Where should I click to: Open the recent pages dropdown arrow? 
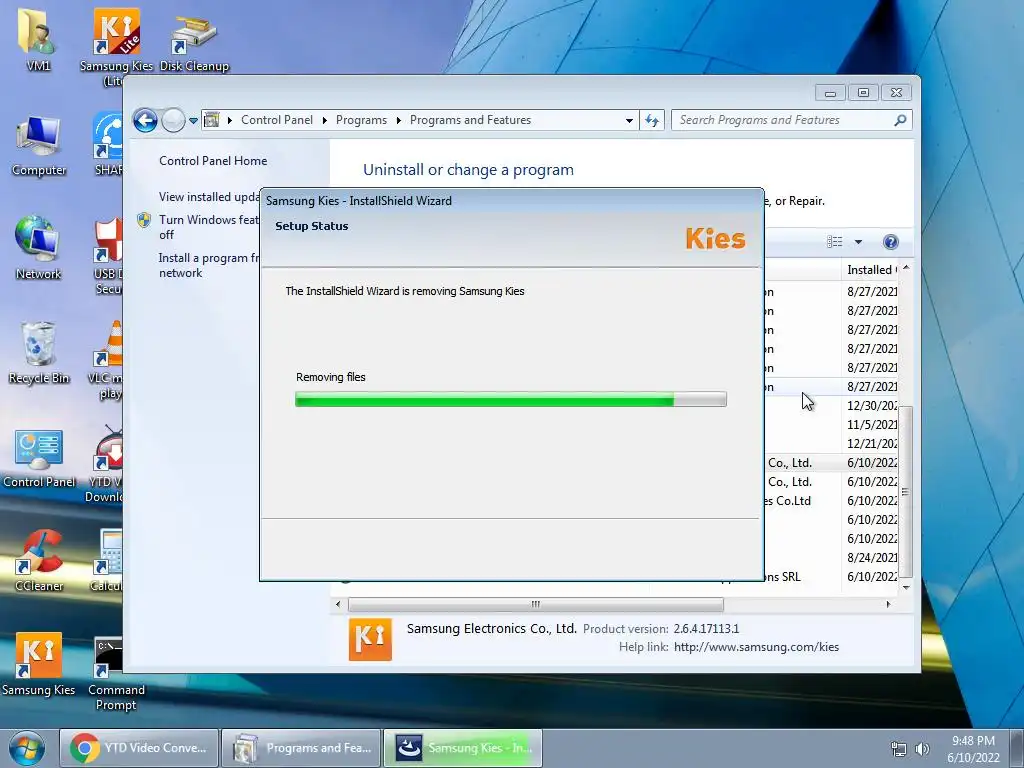point(193,121)
